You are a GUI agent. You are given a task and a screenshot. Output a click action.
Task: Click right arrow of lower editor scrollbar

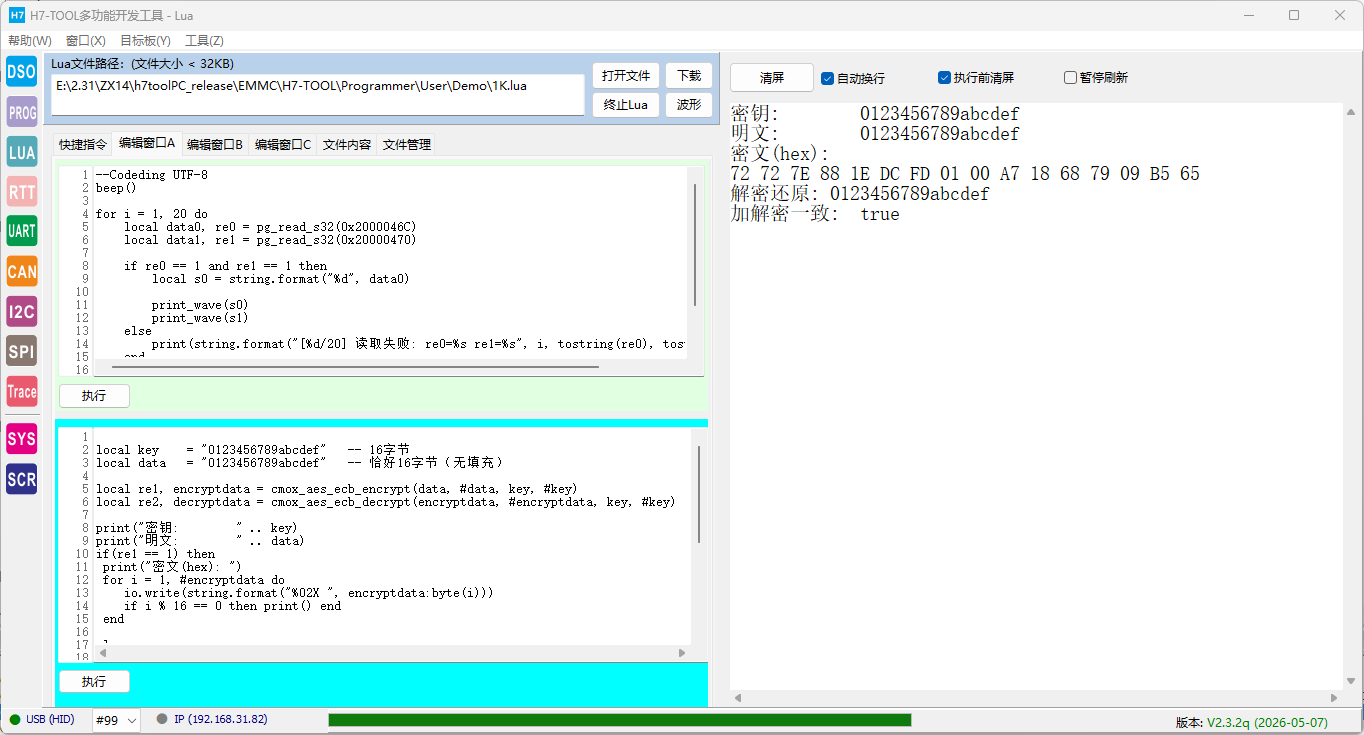(x=682, y=653)
